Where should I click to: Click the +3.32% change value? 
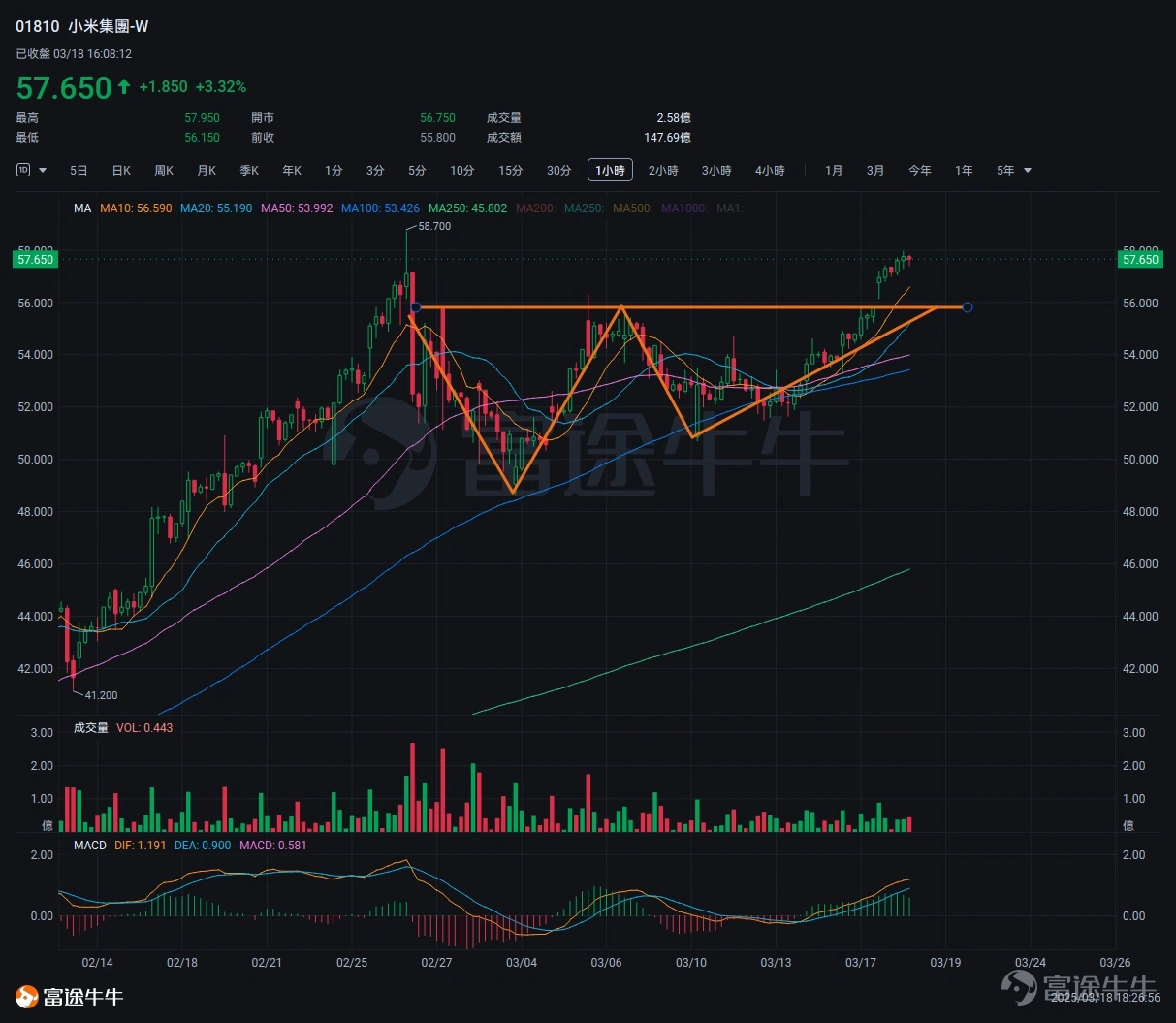click(221, 86)
